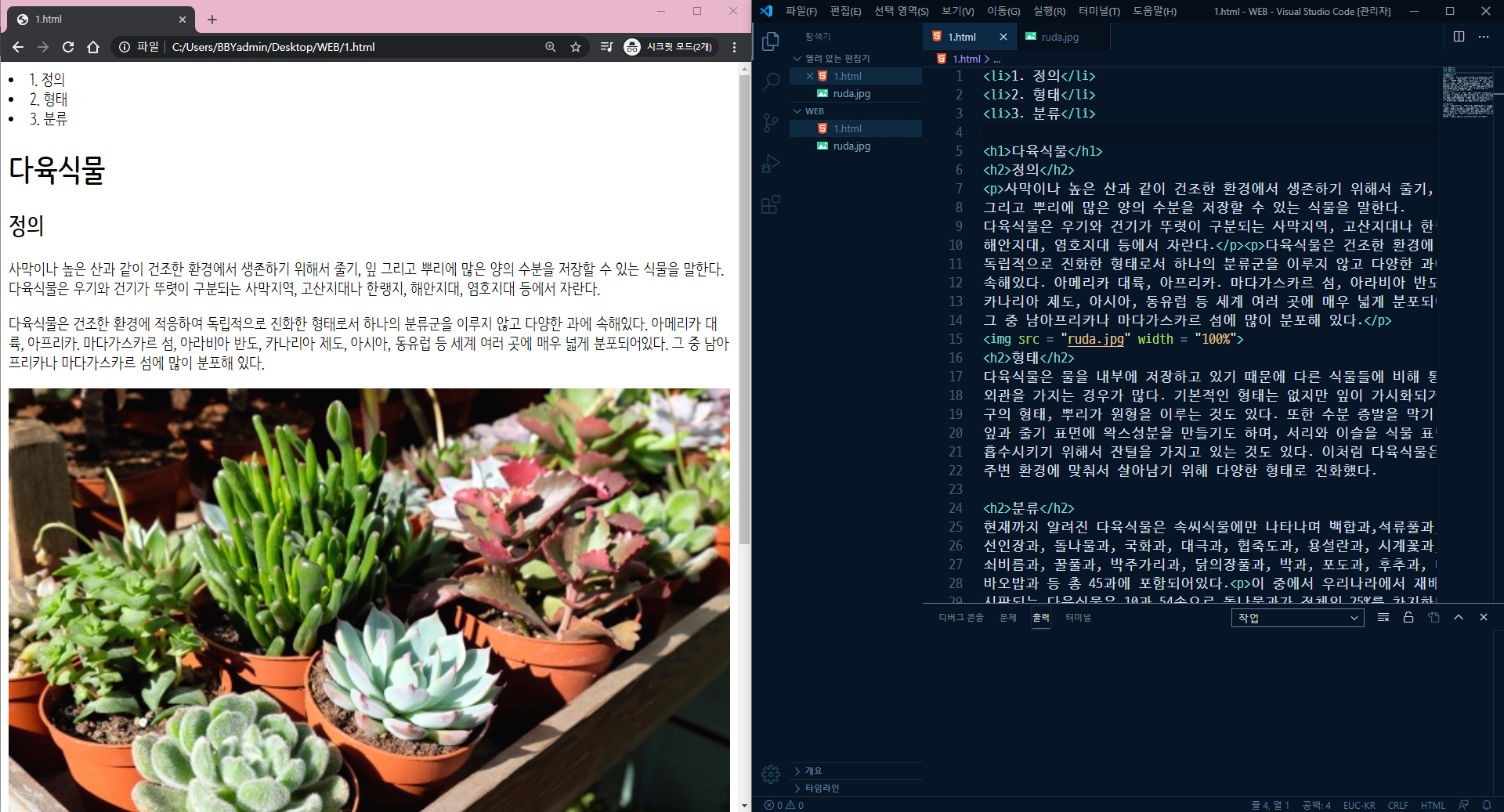1504x812 pixels.
Task: Open the 편집(E) menu
Action: tap(845, 11)
